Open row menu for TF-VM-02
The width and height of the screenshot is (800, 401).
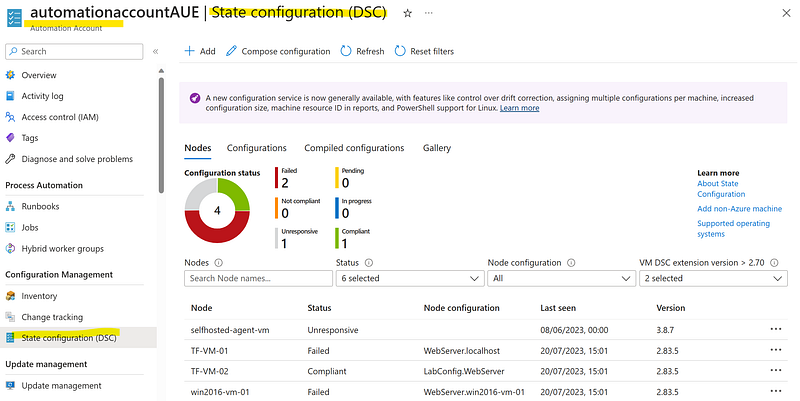coord(776,371)
